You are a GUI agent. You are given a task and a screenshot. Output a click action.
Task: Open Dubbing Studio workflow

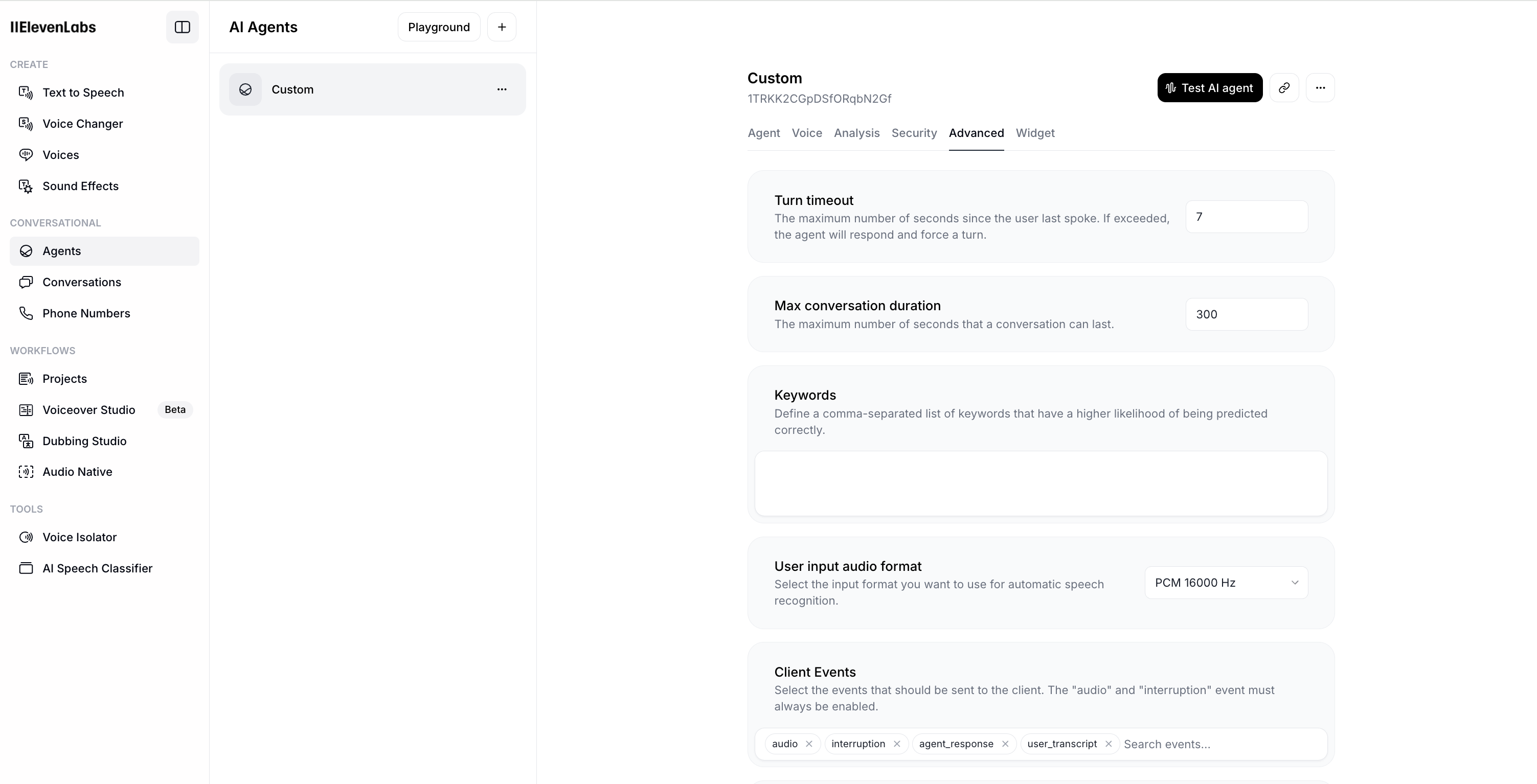[x=84, y=441]
